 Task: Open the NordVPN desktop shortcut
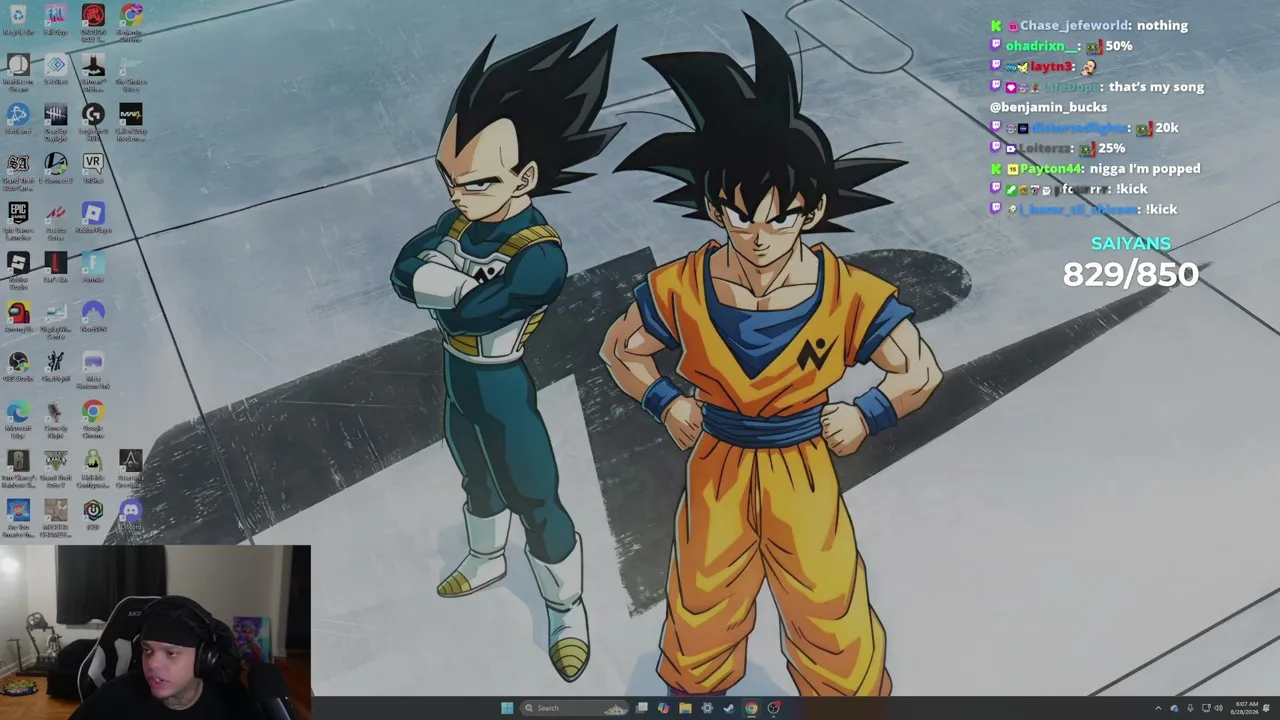93,317
